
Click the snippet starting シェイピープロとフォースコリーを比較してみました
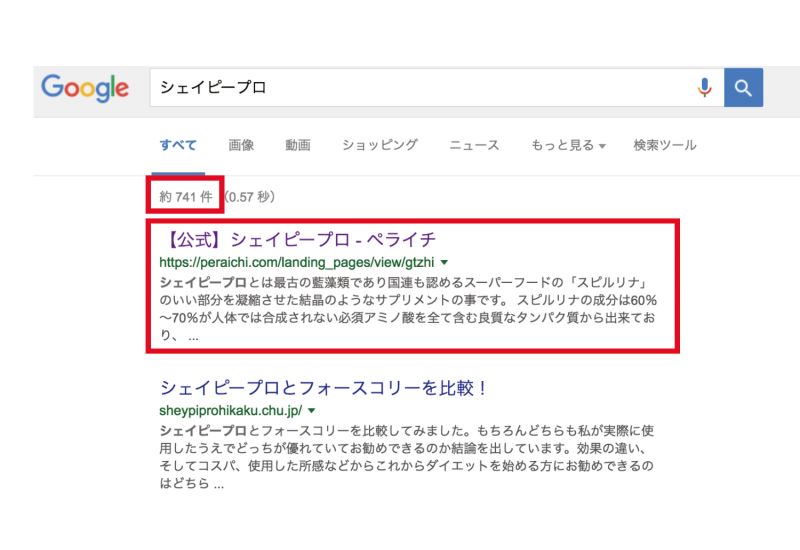(407, 457)
